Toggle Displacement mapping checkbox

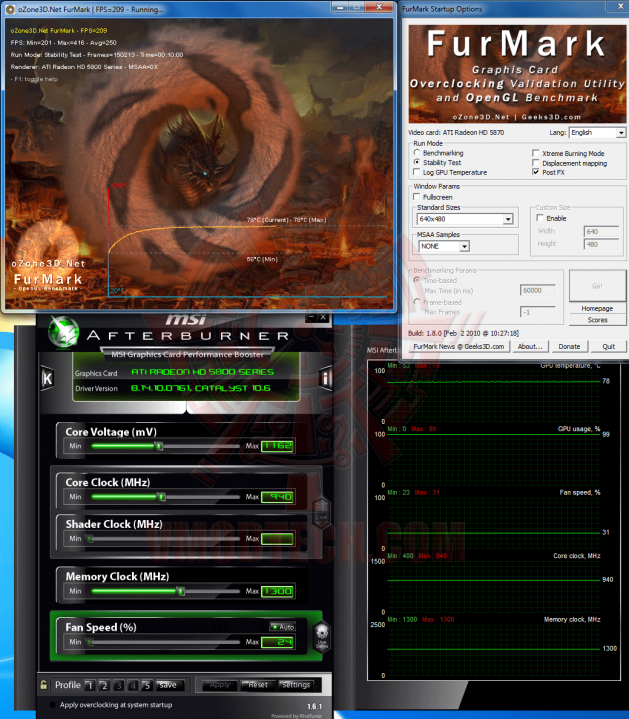[x=535, y=163]
